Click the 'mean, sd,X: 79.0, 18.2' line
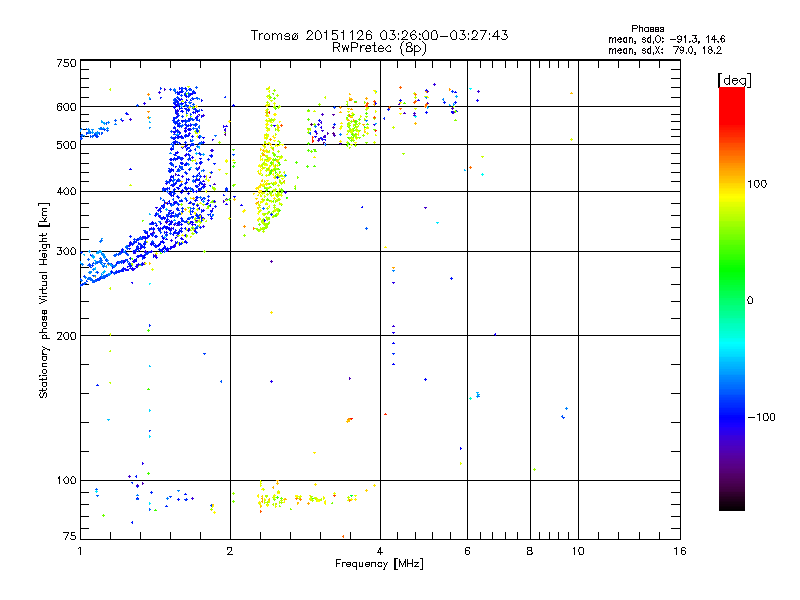Image resolution: width=800 pixels, height=600 pixels. (x=665, y=50)
